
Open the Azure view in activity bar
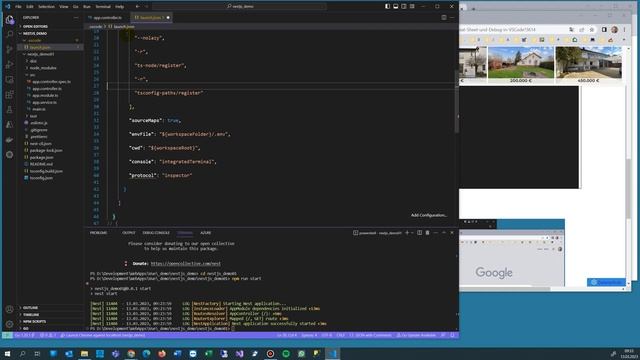click(x=9, y=124)
